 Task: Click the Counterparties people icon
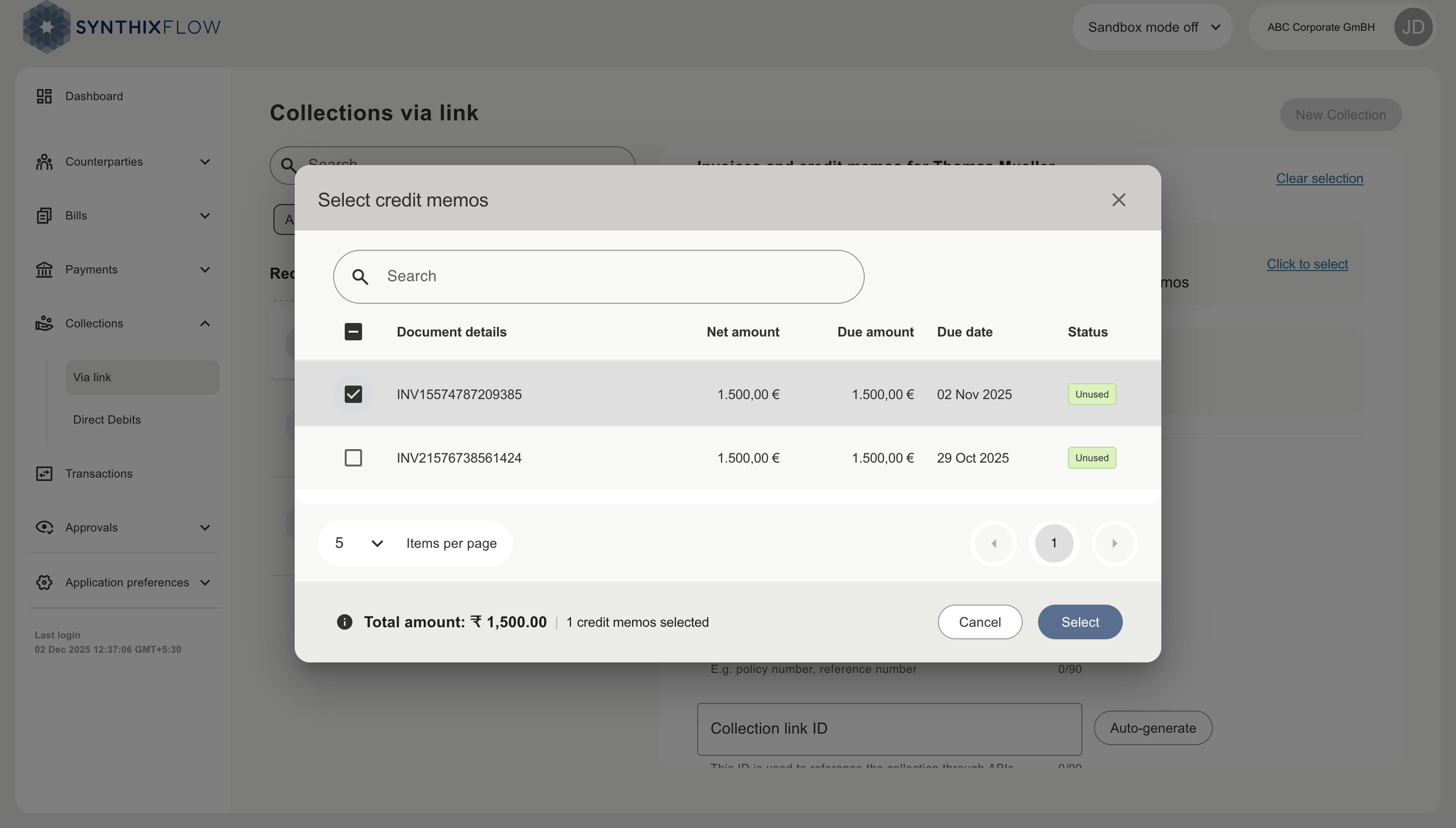tap(44, 161)
